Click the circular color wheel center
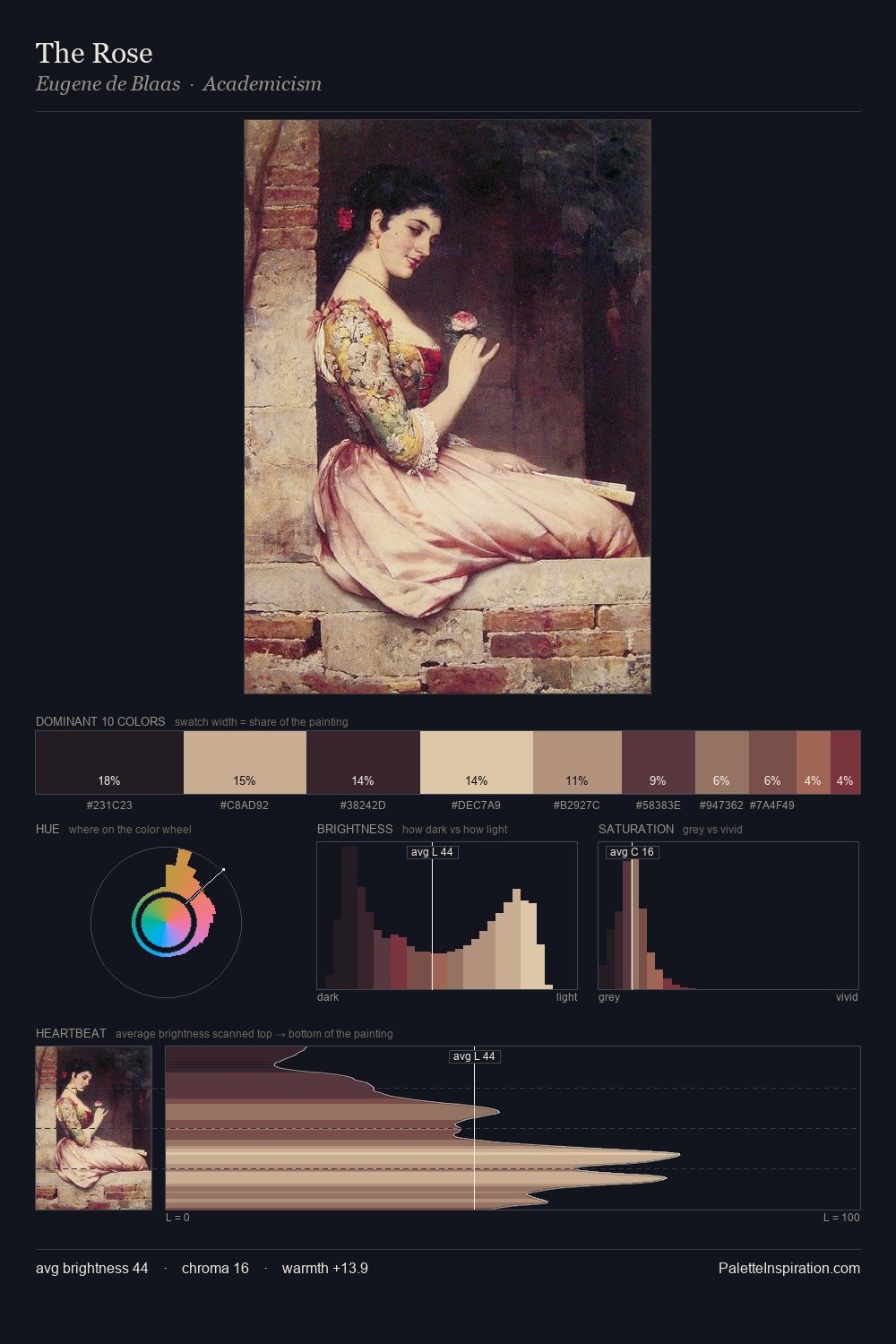The height and width of the screenshot is (1344, 896). click(166, 922)
